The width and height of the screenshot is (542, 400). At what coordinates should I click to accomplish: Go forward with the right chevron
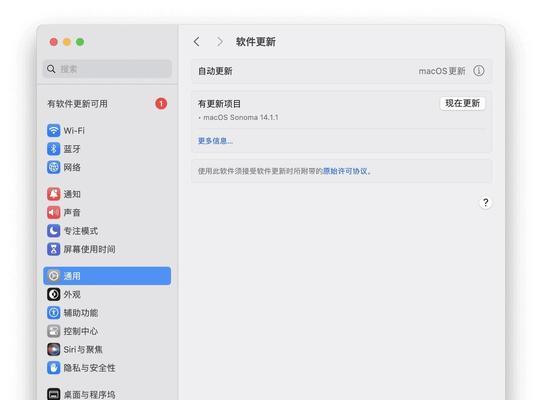coord(219,42)
